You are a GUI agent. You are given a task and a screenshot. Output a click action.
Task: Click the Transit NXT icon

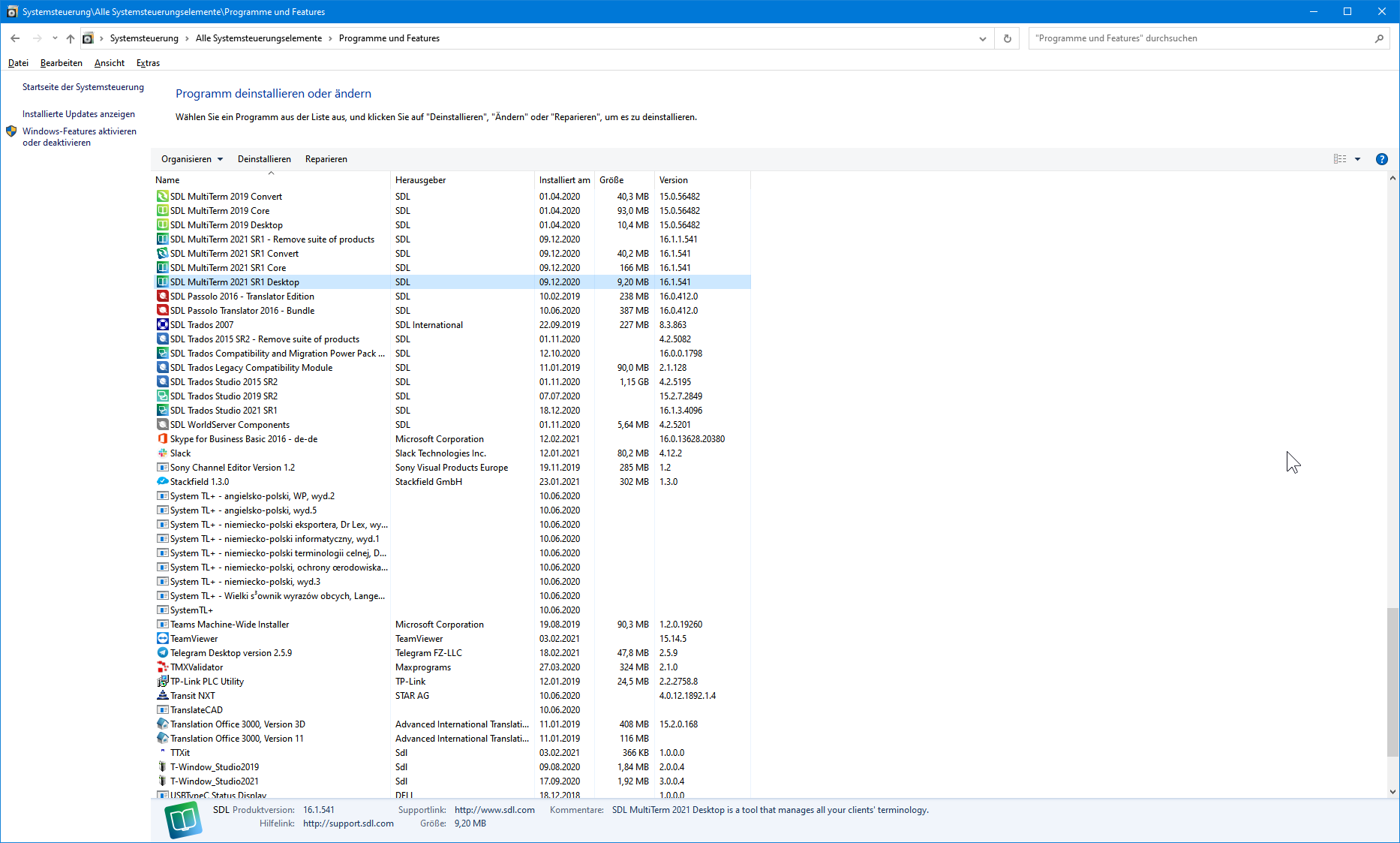[162, 696]
